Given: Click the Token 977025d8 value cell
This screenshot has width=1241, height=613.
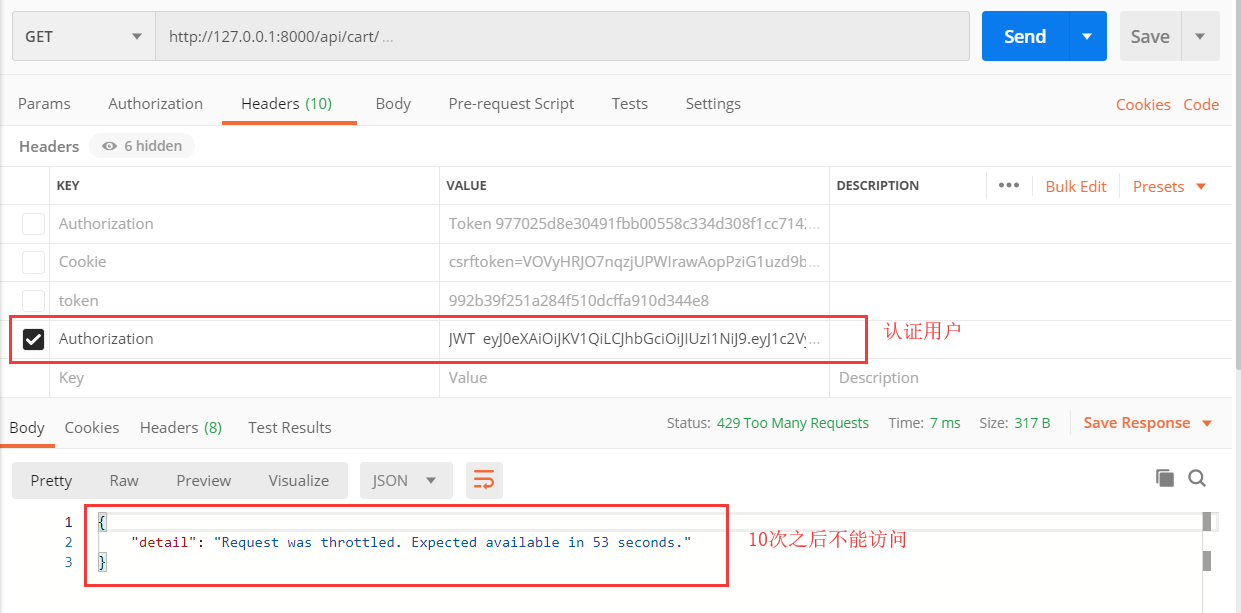Looking at the screenshot, I should (x=634, y=224).
